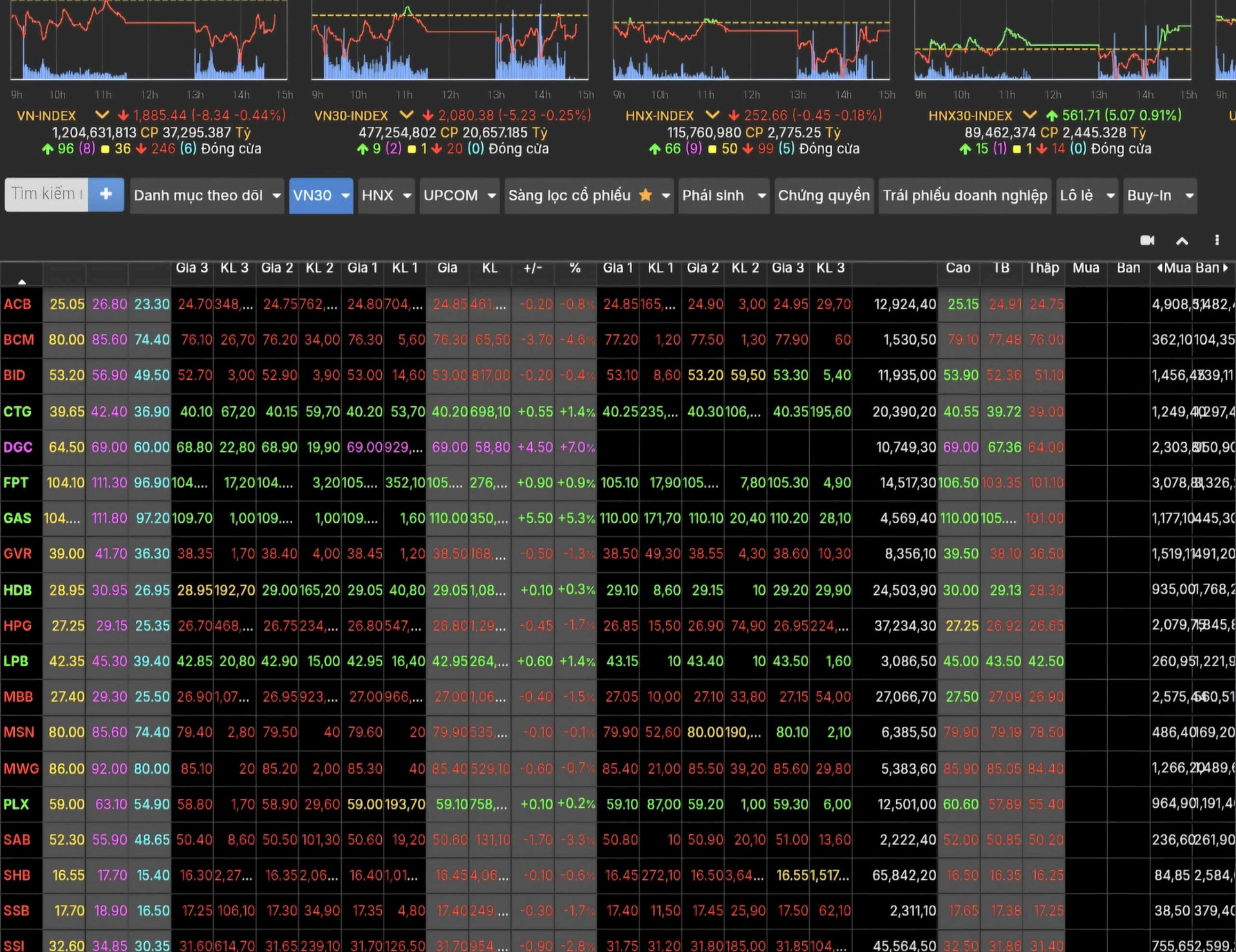Switch to the UPCOM list
The image size is (1236, 952).
click(451, 196)
